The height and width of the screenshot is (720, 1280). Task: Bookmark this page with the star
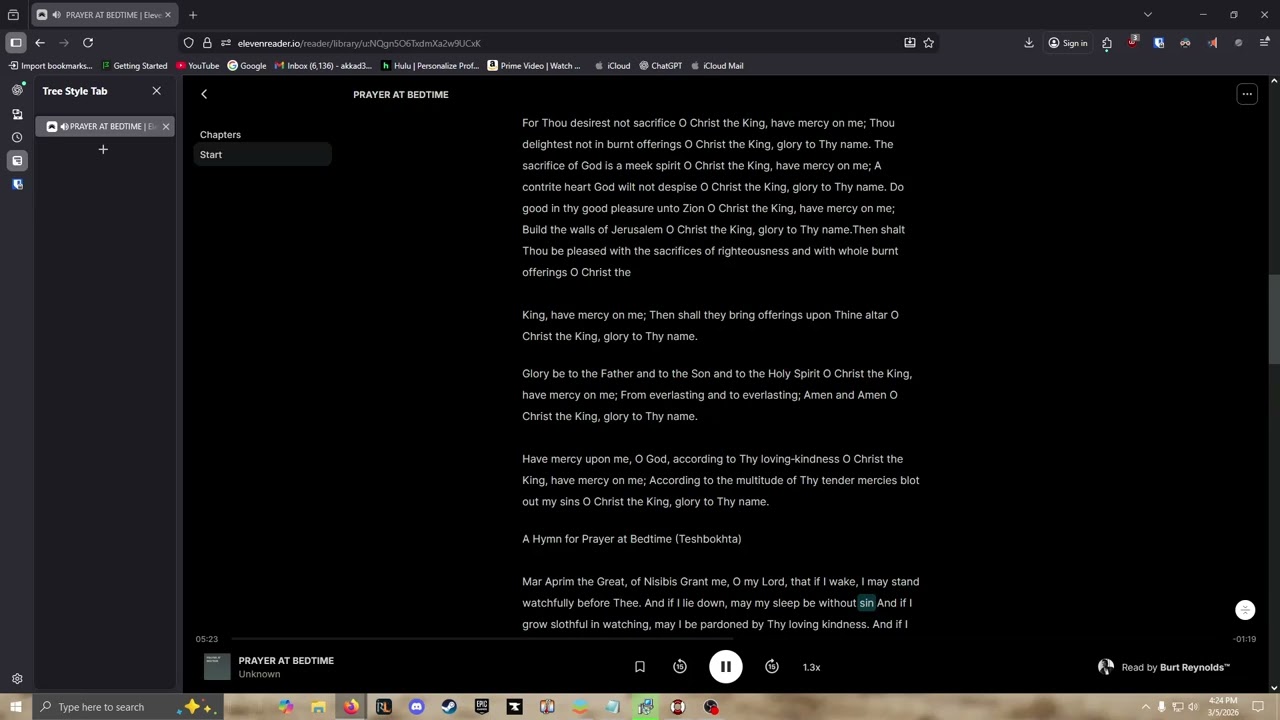[x=929, y=43]
